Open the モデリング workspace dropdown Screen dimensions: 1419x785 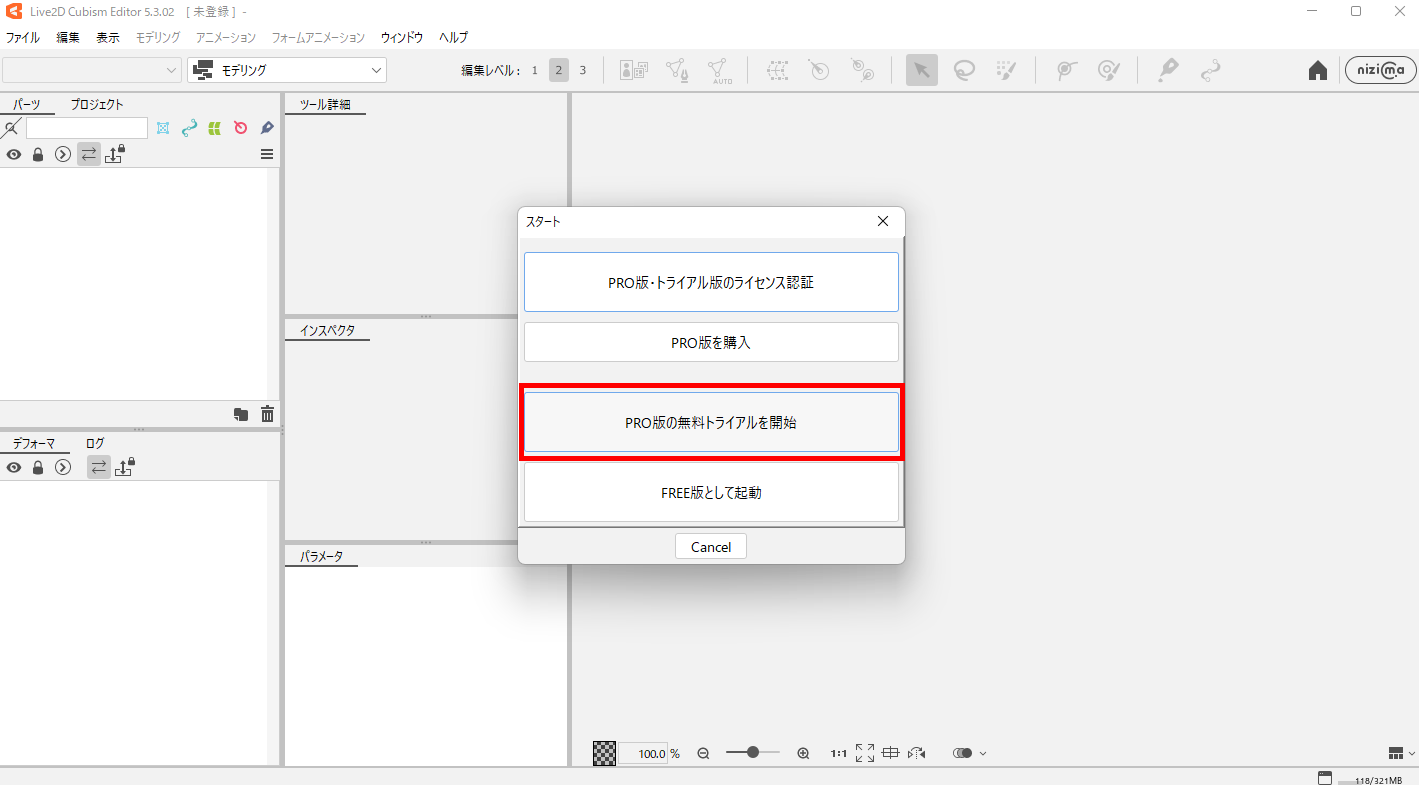tap(287, 70)
